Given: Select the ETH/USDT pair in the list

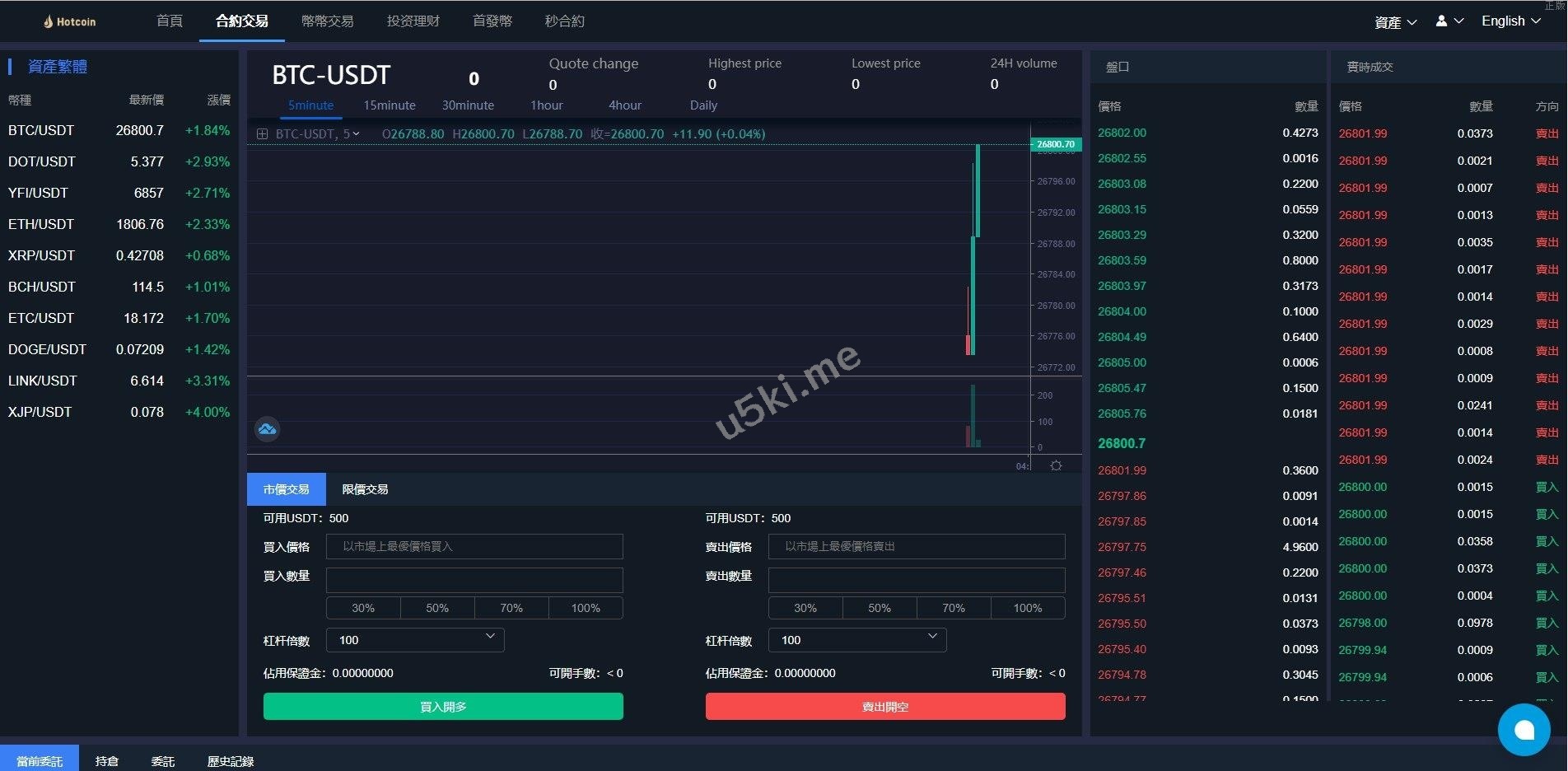Looking at the screenshot, I should tap(41, 224).
